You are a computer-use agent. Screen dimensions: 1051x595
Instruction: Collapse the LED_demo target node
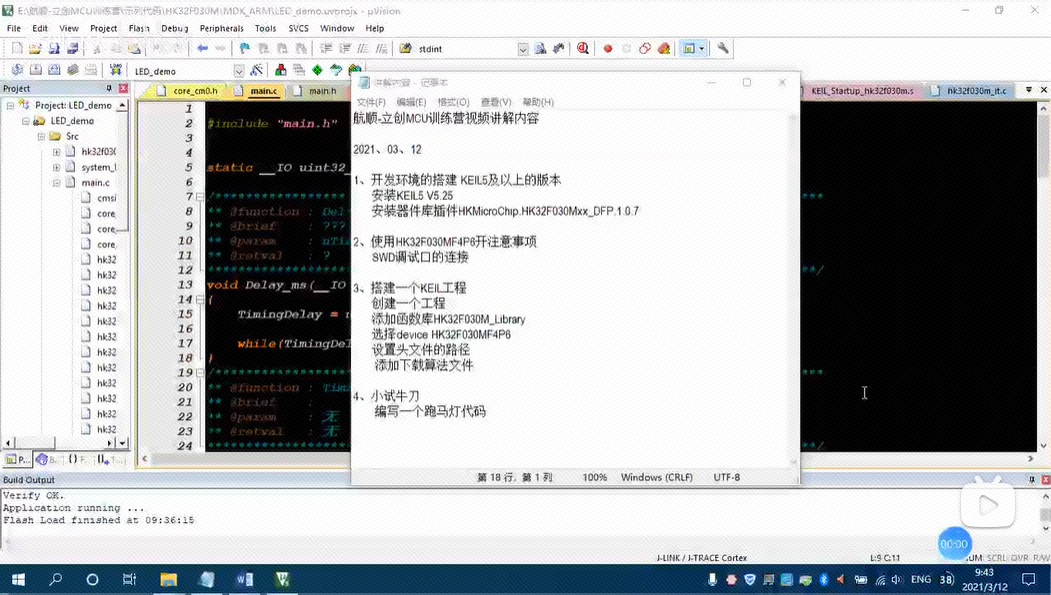tap(26, 121)
